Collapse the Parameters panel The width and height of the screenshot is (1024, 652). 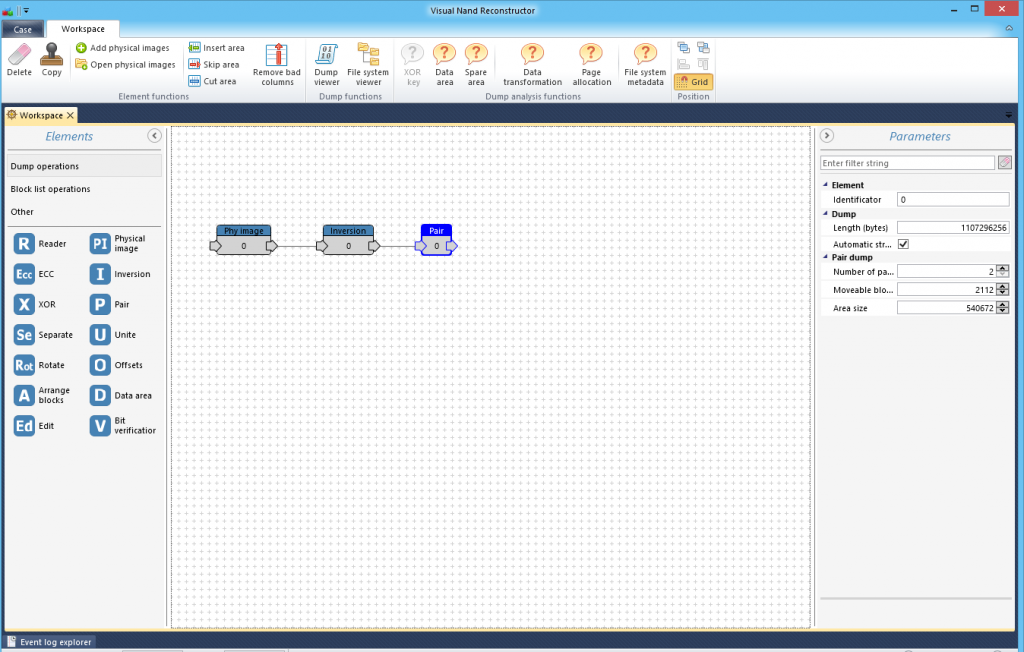(827, 136)
